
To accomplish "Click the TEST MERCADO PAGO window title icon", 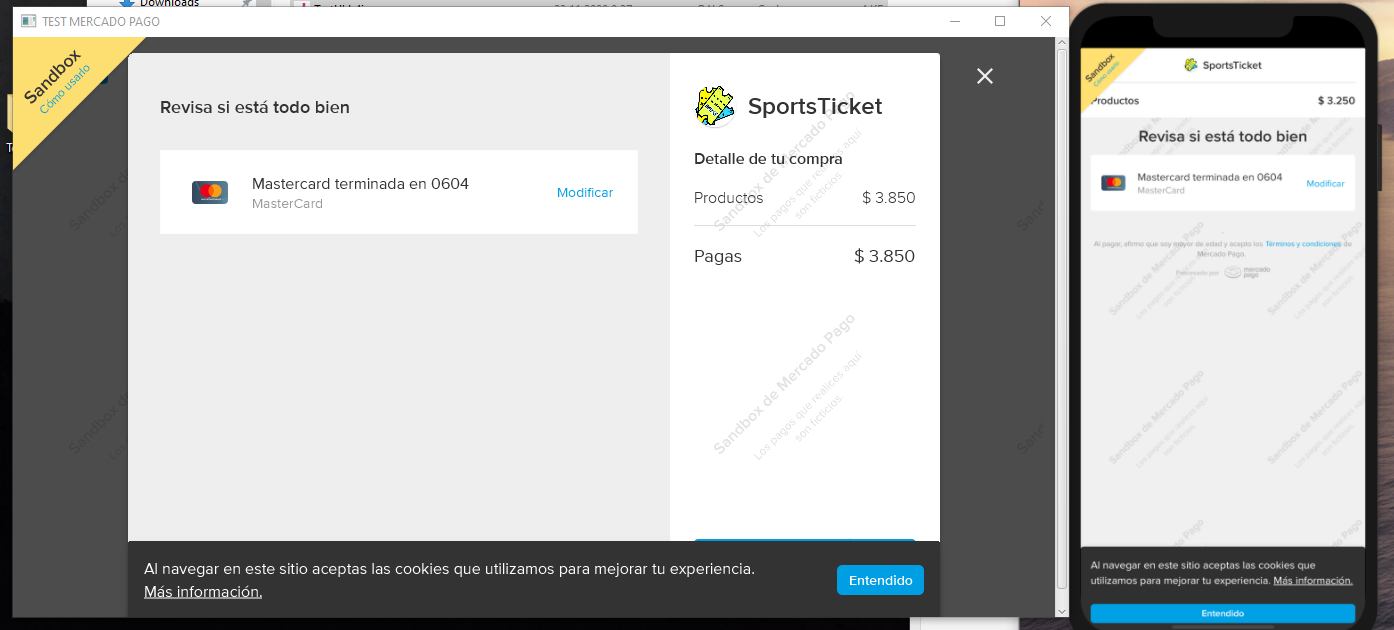I will pos(28,21).
